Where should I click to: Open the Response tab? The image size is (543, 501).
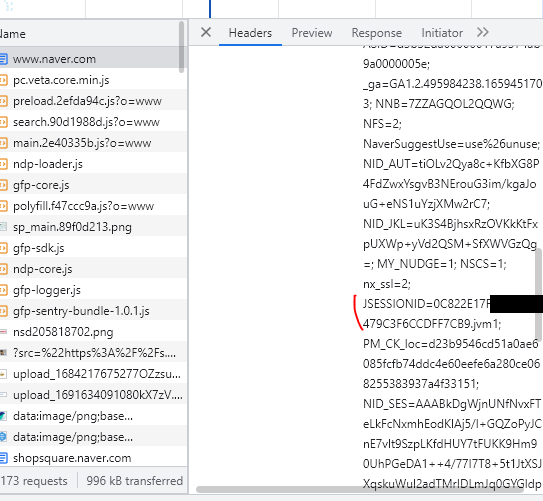(x=376, y=33)
